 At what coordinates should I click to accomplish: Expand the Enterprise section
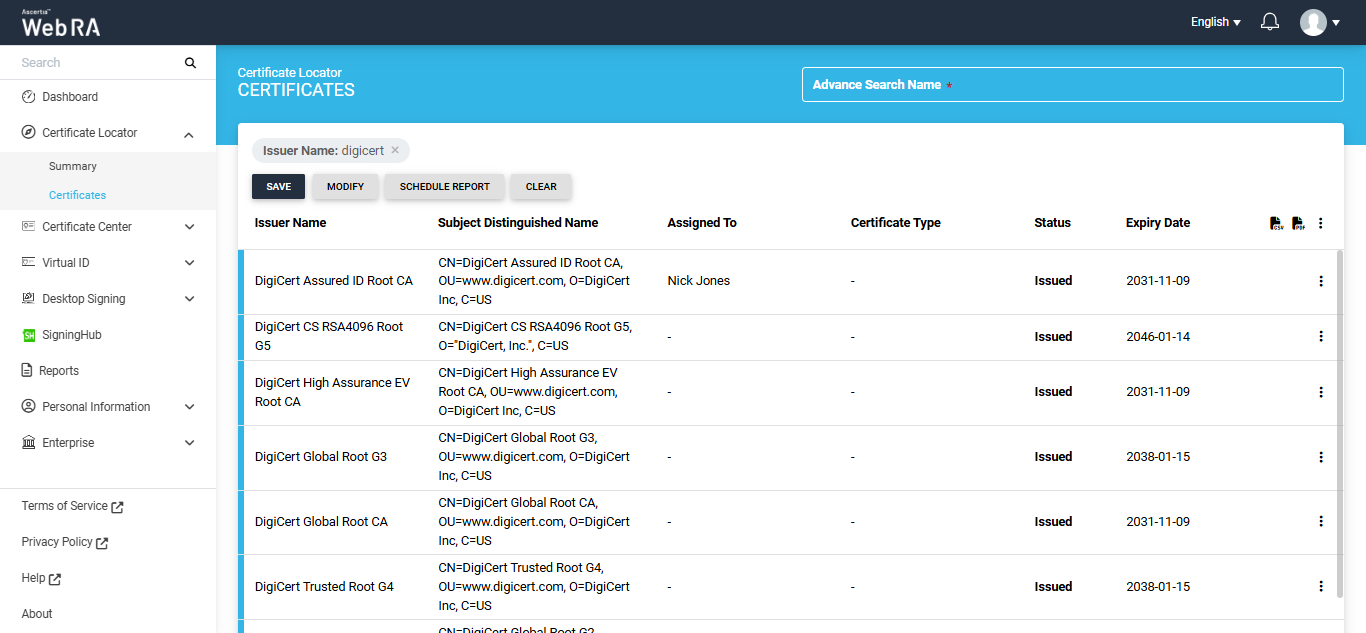click(190, 443)
